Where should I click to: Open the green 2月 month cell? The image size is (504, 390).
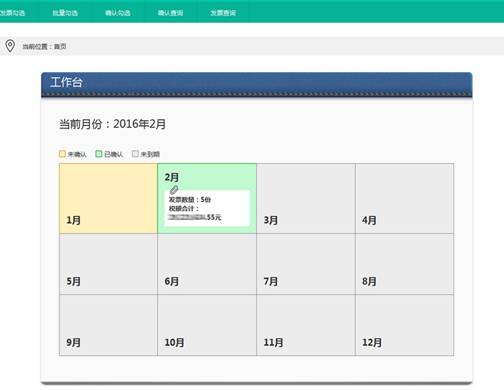pos(207,198)
